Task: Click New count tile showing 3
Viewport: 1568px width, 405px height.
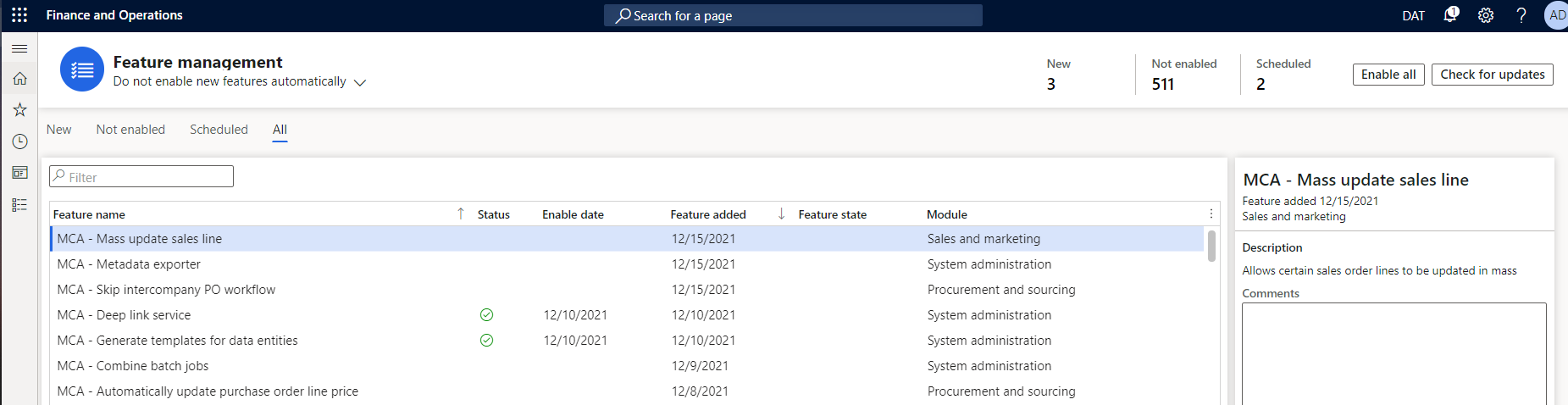Action: click(1059, 75)
